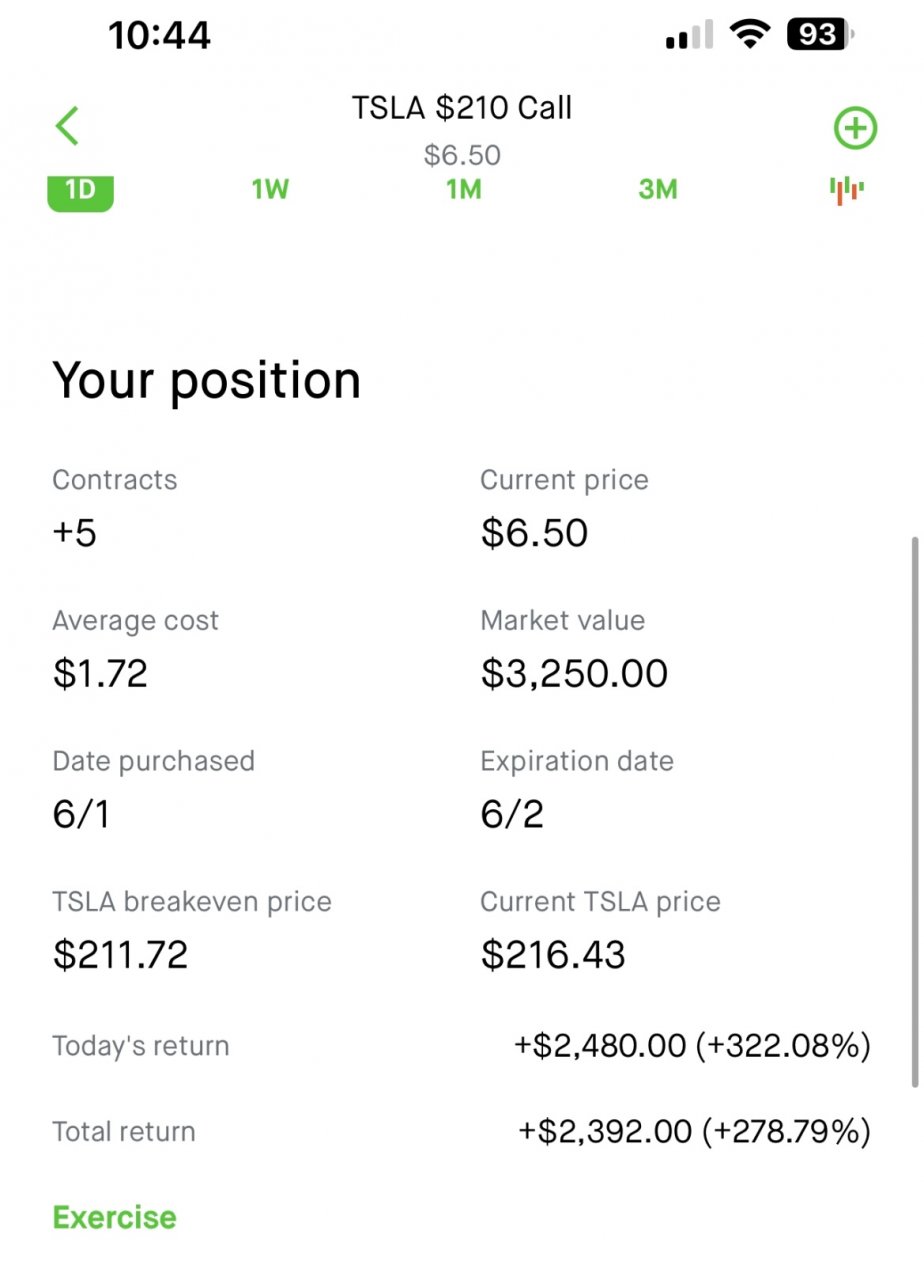Tap the Market value amount $3,250.00
The width and height of the screenshot is (924, 1280).
pyautogui.click(x=574, y=673)
